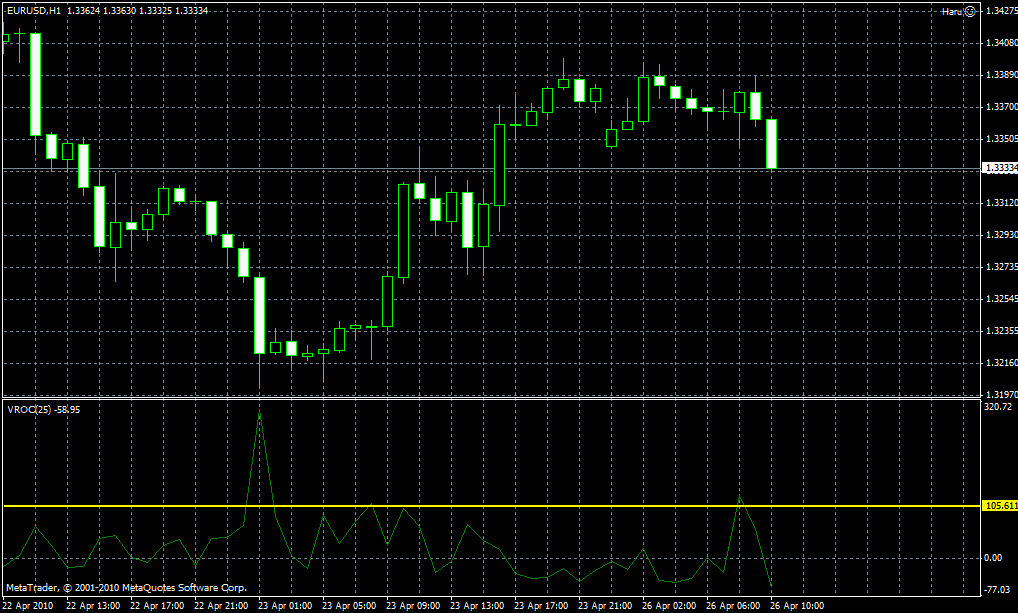Click the last candlestick at current price
Image resolution: width=1018 pixels, height=613 pixels.
coord(772,144)
